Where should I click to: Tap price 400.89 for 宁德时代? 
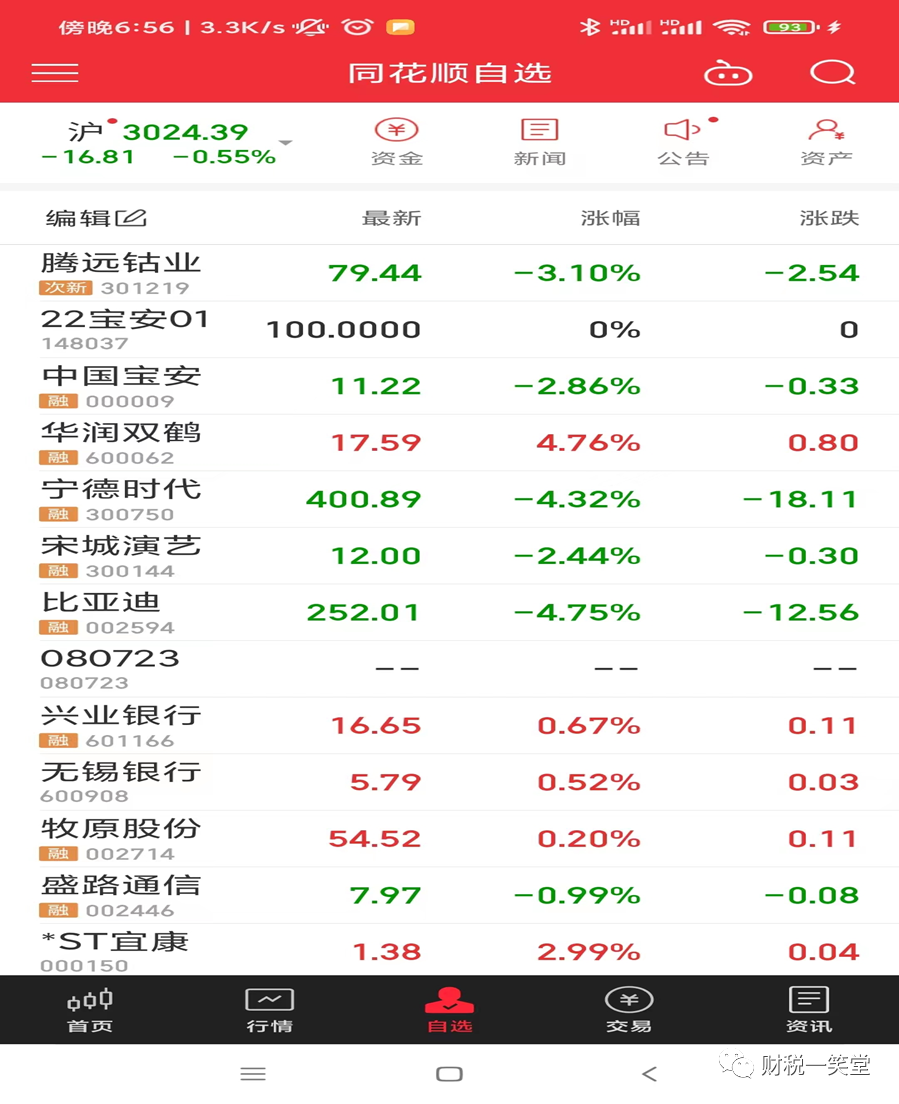click(x=363, y=499)
